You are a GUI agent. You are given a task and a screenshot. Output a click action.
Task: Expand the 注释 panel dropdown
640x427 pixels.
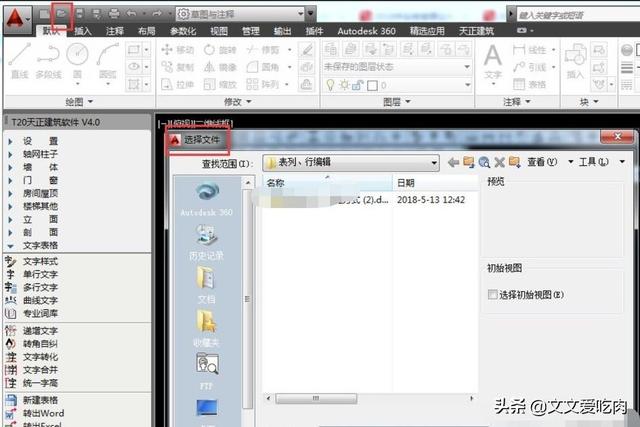click(x=516, y=101)
